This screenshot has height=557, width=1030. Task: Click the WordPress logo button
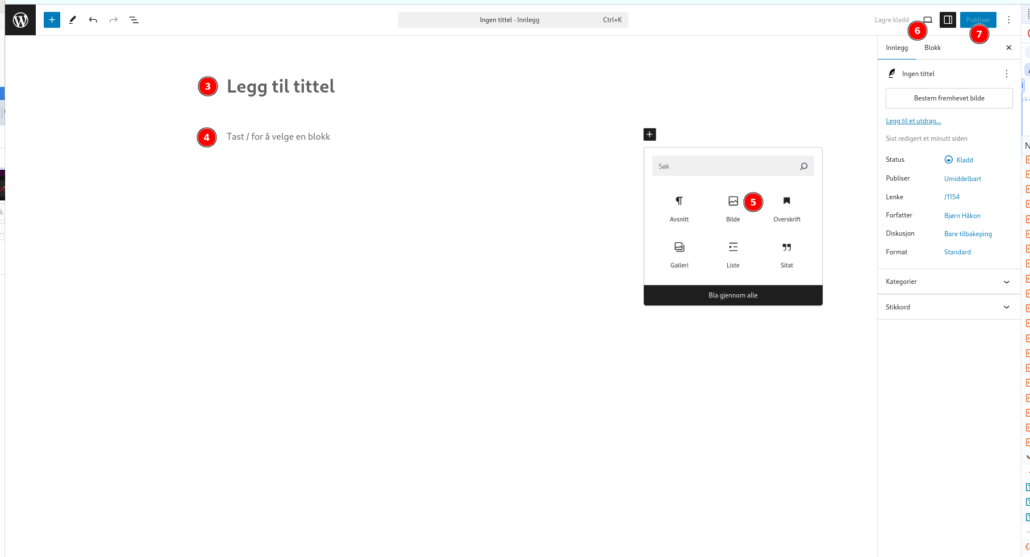point(20,19)
